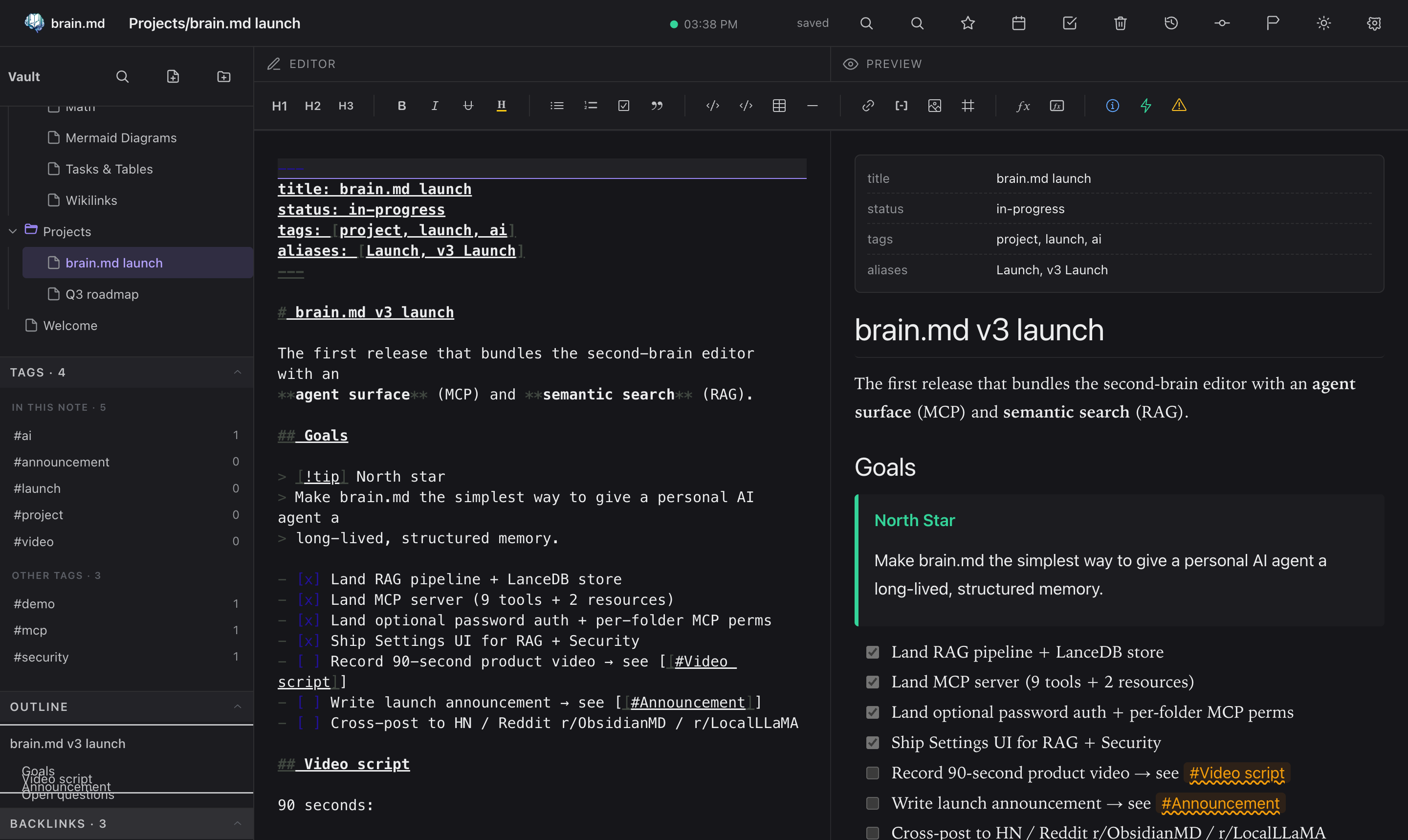1408x840 pixels.
Task: Open the tasks checkmark icon in top bar
Action: click(1070, 23)
